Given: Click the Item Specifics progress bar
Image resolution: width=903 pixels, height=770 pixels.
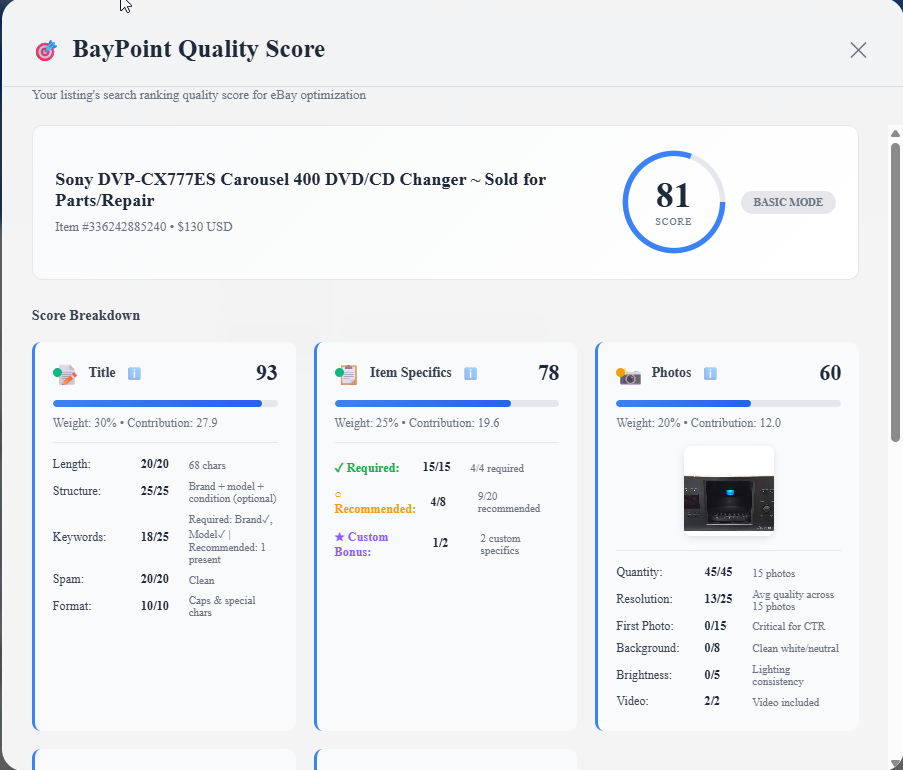Looking at the screenshot, I should (x=446, y=403).
